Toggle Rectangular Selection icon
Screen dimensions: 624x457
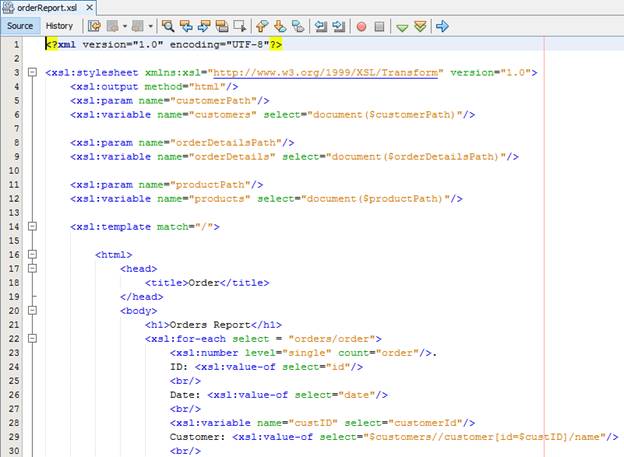coord(240,26)
